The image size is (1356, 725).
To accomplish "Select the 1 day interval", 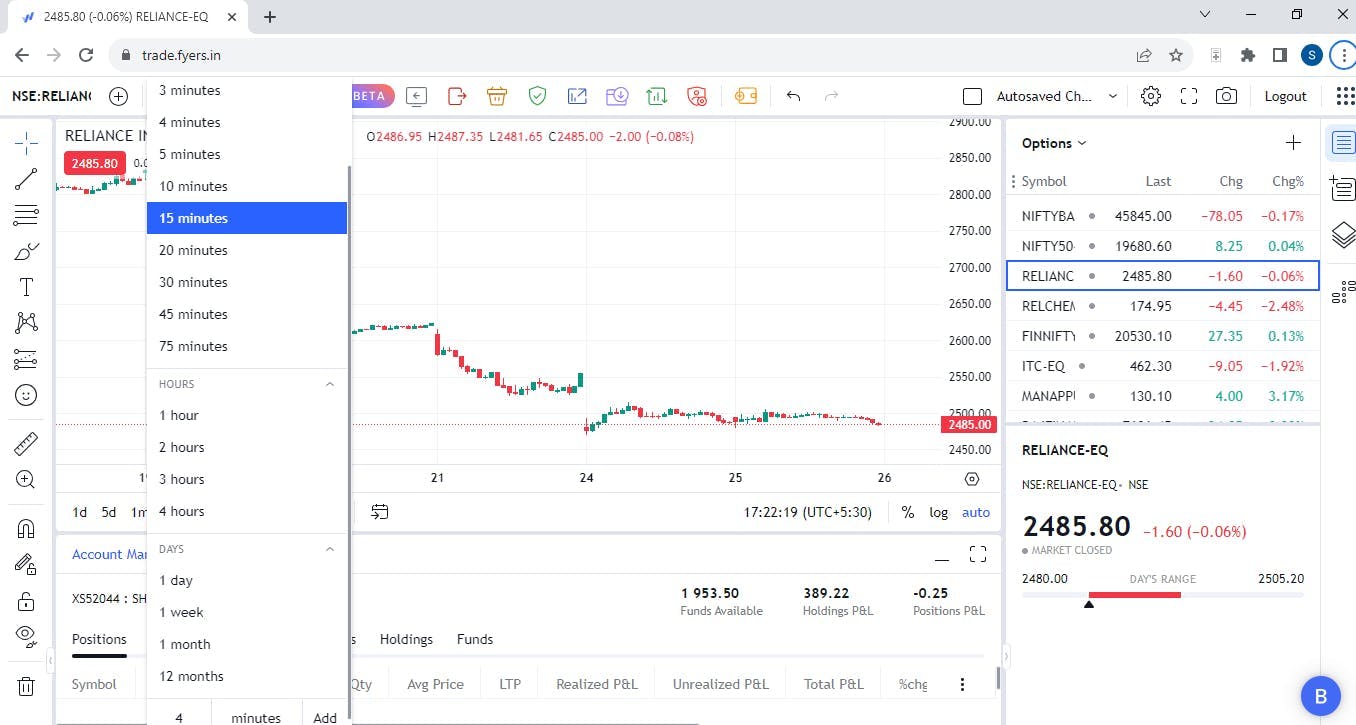I will [x=247, y=580].
